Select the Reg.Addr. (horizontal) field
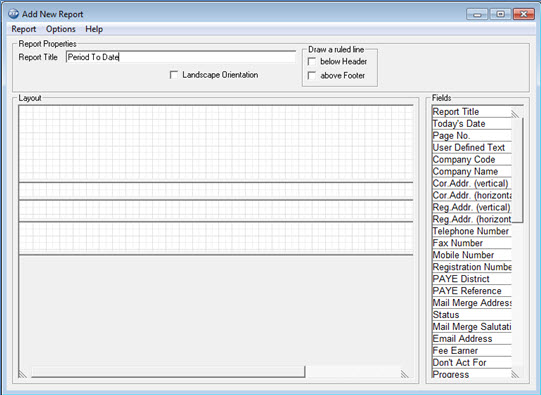The width and height of the screenshot is (541, 395). pyautogui.click(x=472, y=219)
